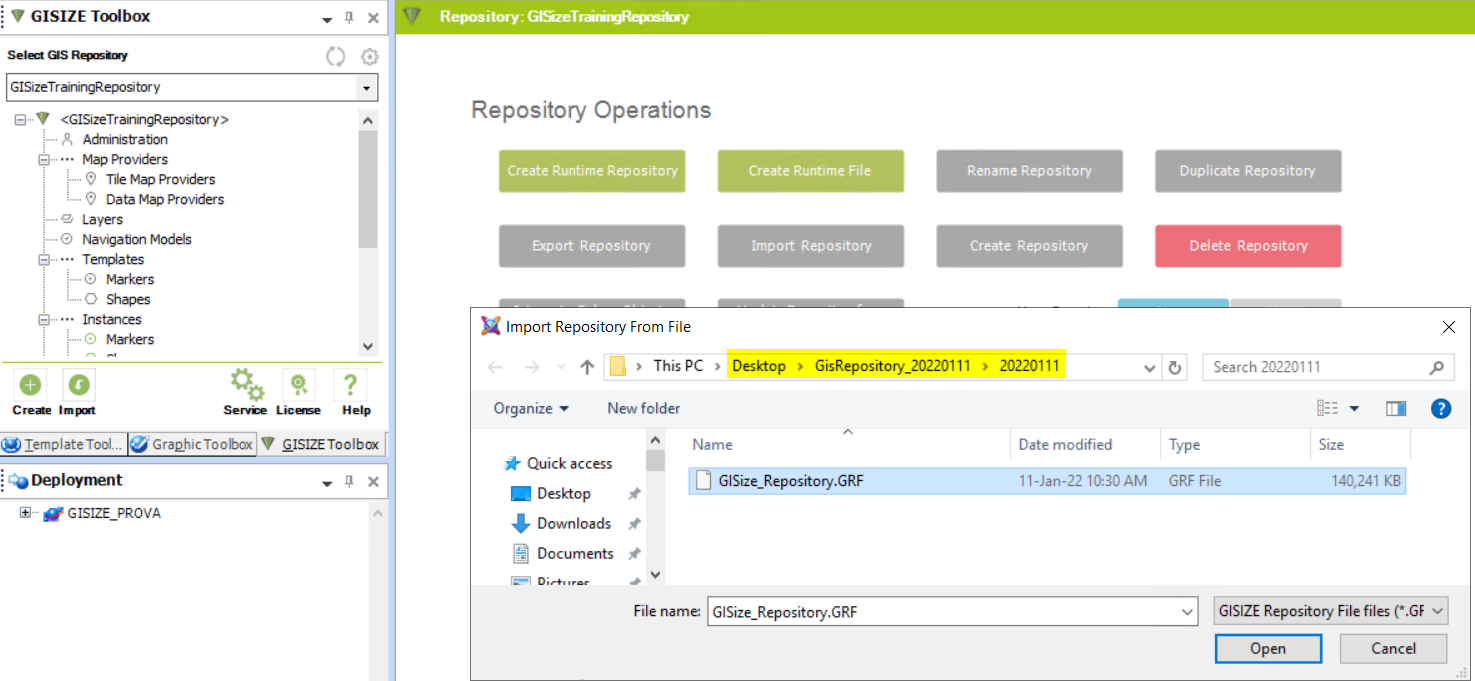
Task: Expand the GISIZE_PROVA deployment node
Action: (25, 513)
